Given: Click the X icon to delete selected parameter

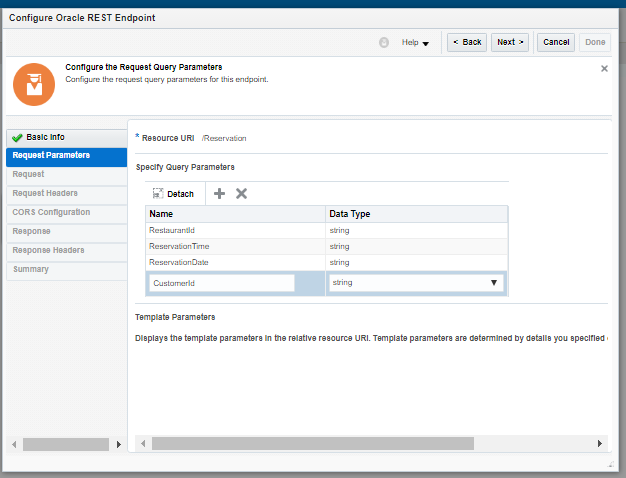Looking at the screenshot, I should pyautogui.click(x=241, y=194).
